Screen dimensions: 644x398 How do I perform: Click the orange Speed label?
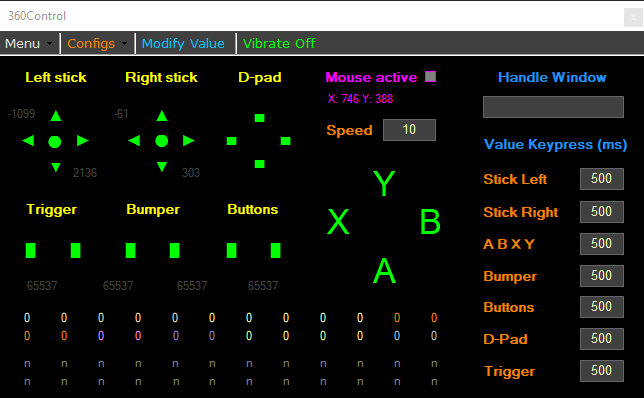pos(349,131)
